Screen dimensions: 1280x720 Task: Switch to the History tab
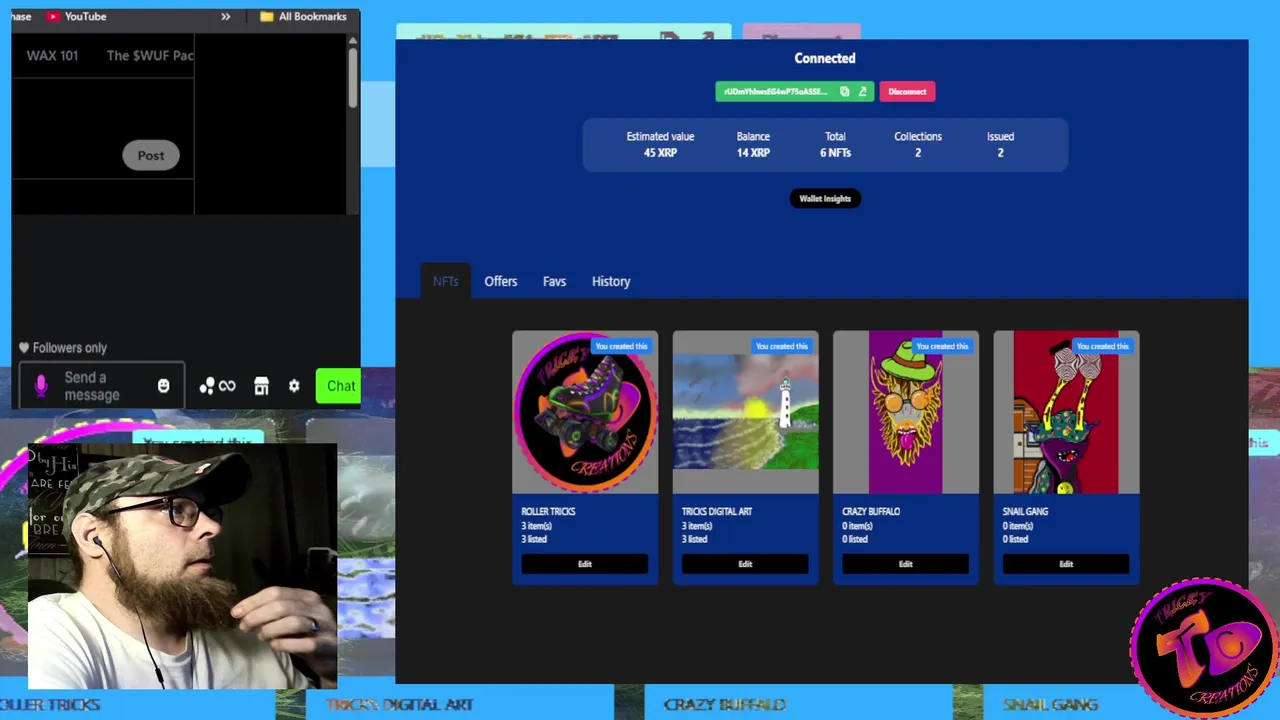pyautogui.click(x=611, y=281)
